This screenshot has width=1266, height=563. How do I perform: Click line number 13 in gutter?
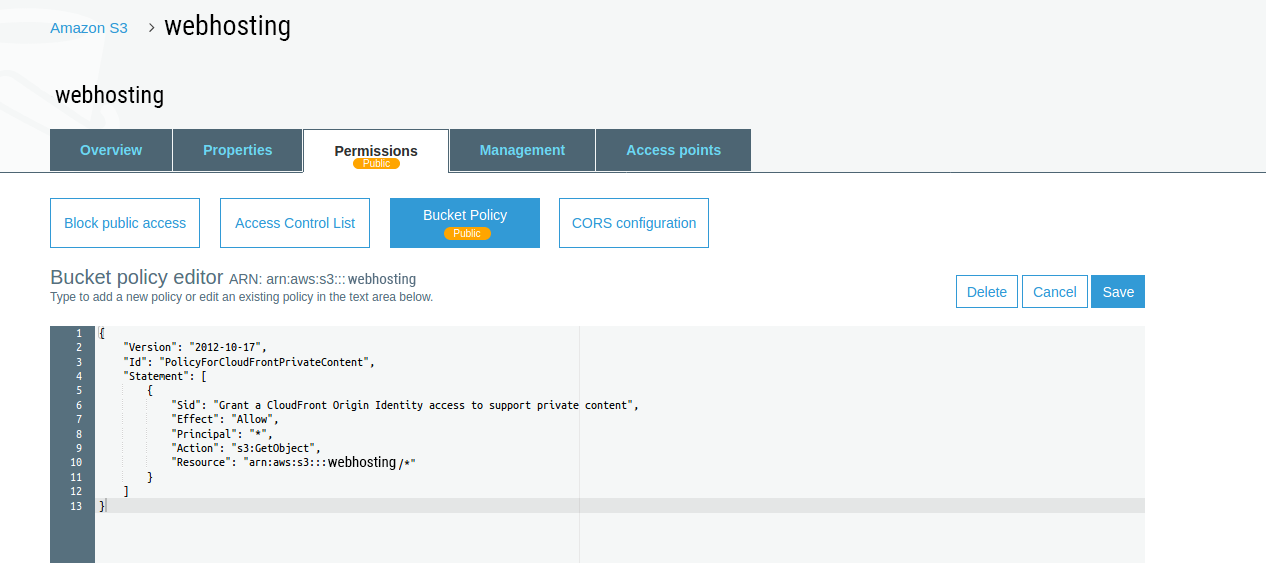point(77,506)
